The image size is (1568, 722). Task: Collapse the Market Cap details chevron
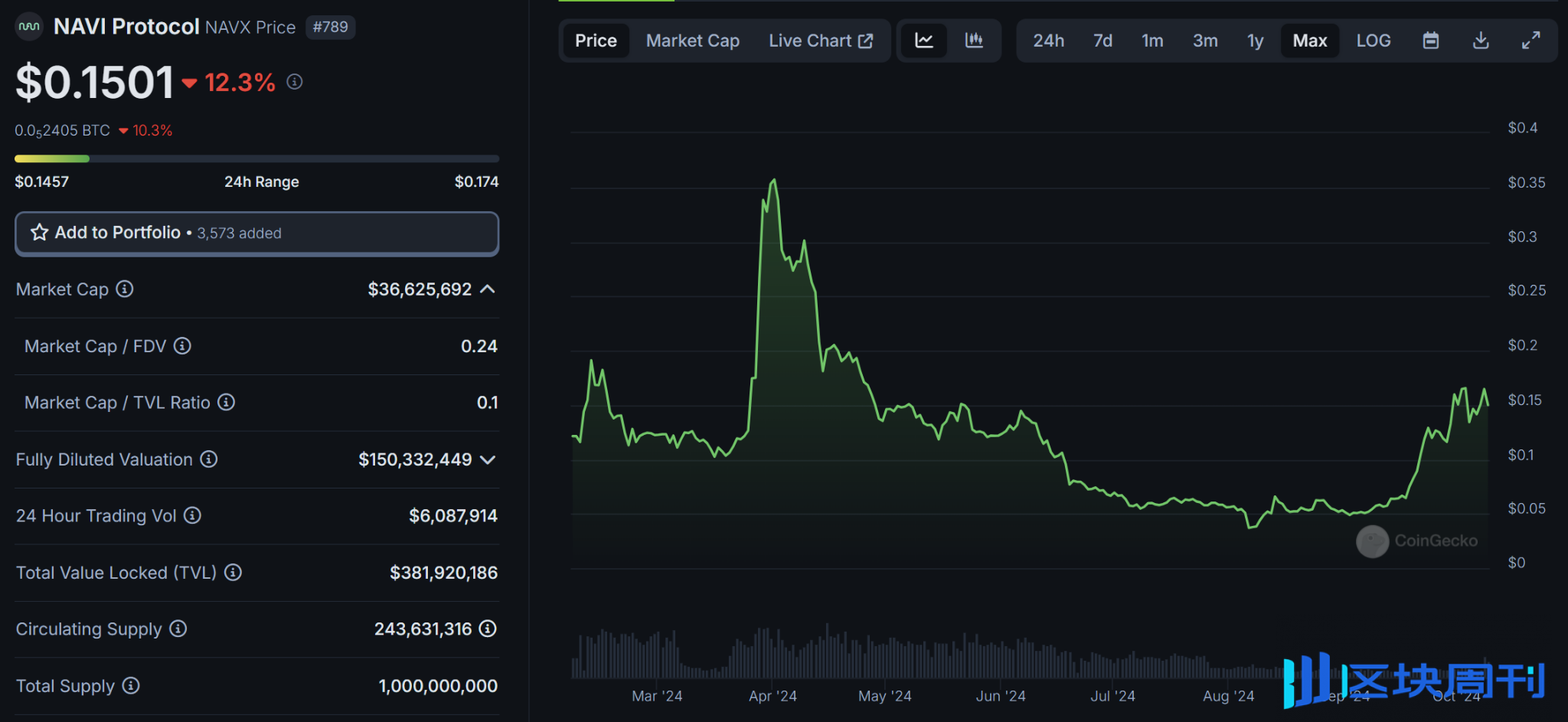coord(488,289)
